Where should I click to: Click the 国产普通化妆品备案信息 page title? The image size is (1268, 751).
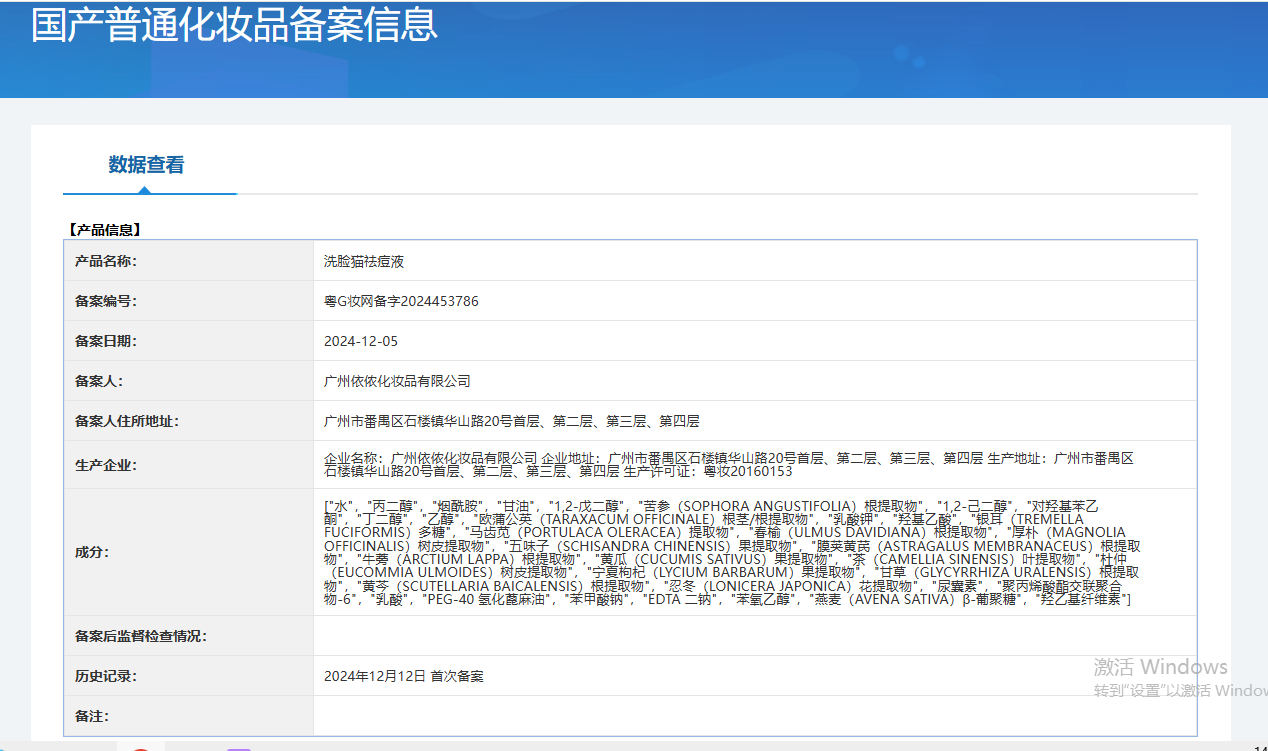[x=234, y=25]
